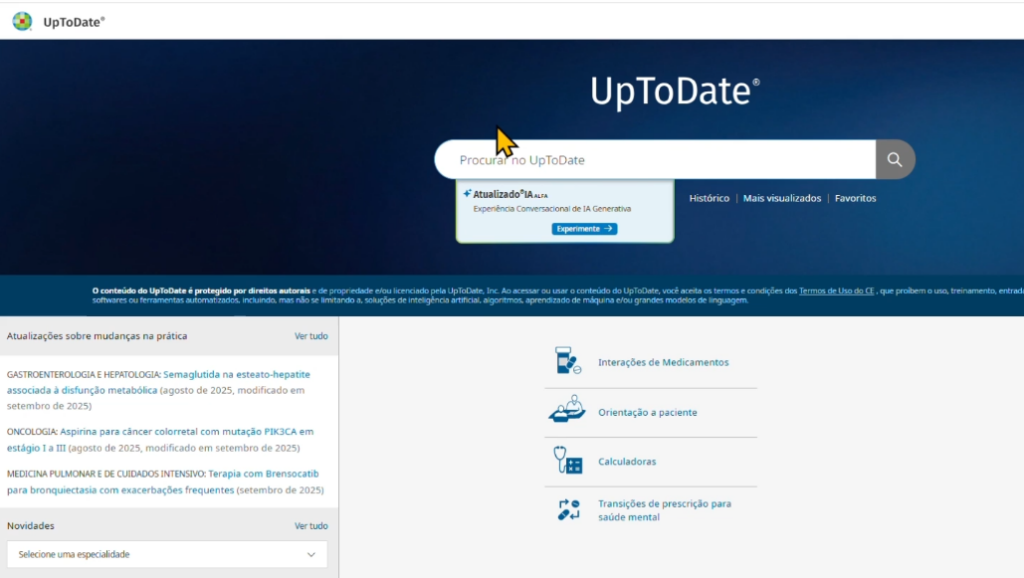Click Ver tudo next to Novidades
The image size is (1024, 578).
pyautogui.click(x=311, y=526)
